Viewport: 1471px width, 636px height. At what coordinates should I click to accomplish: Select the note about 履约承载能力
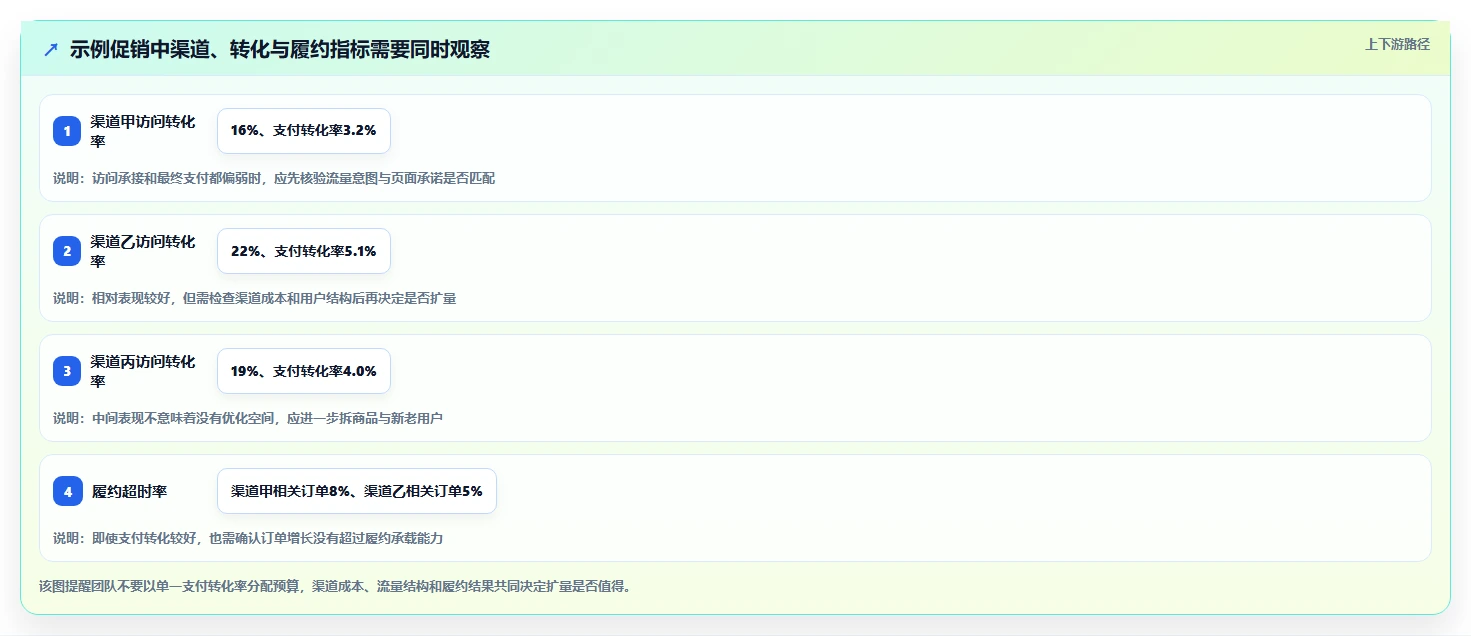click(248, 538)
